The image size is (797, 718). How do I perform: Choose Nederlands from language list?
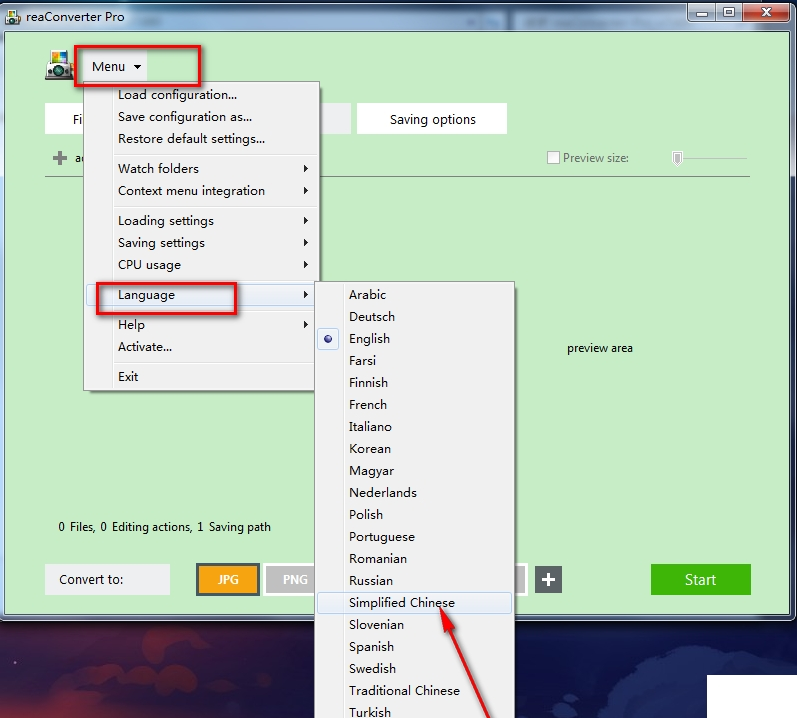click(x=414, y=493)
